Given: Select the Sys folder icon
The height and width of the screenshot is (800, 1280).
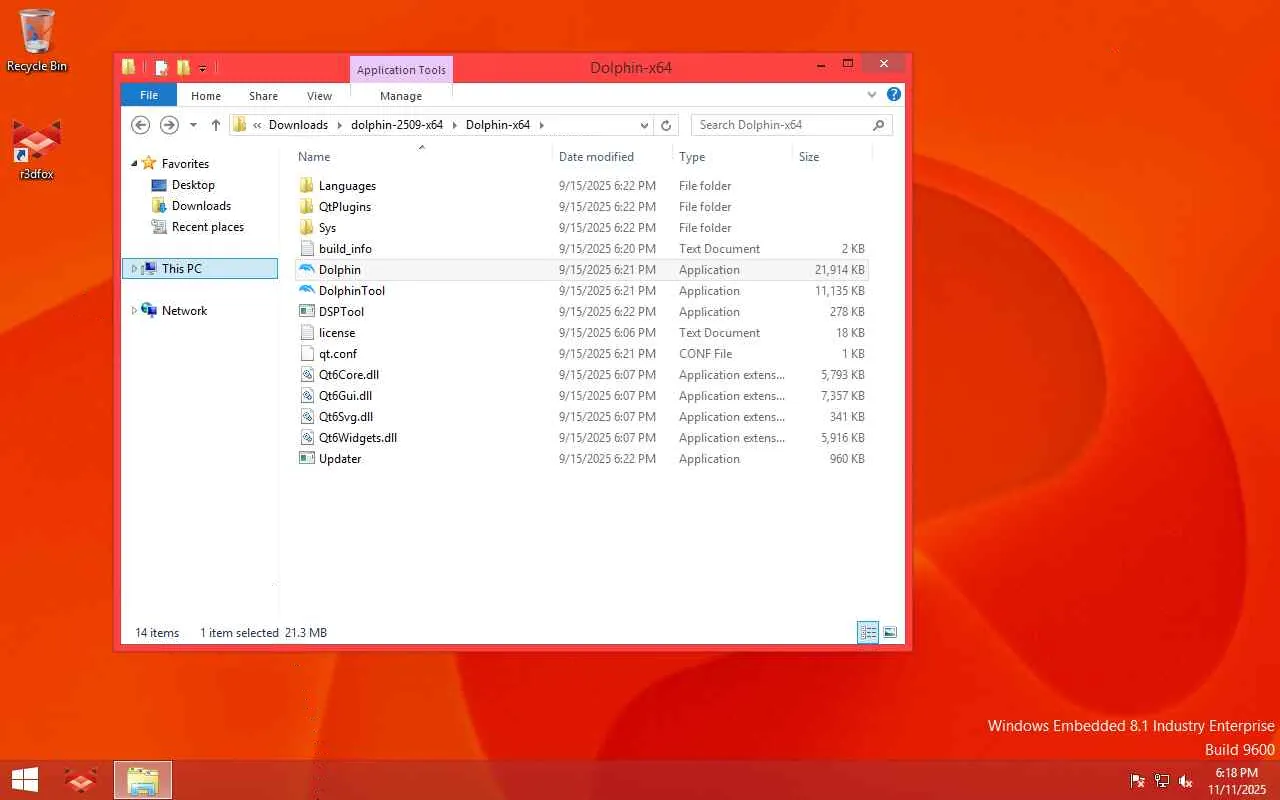Looking at the screenshot, I should [x=307, y=228].
